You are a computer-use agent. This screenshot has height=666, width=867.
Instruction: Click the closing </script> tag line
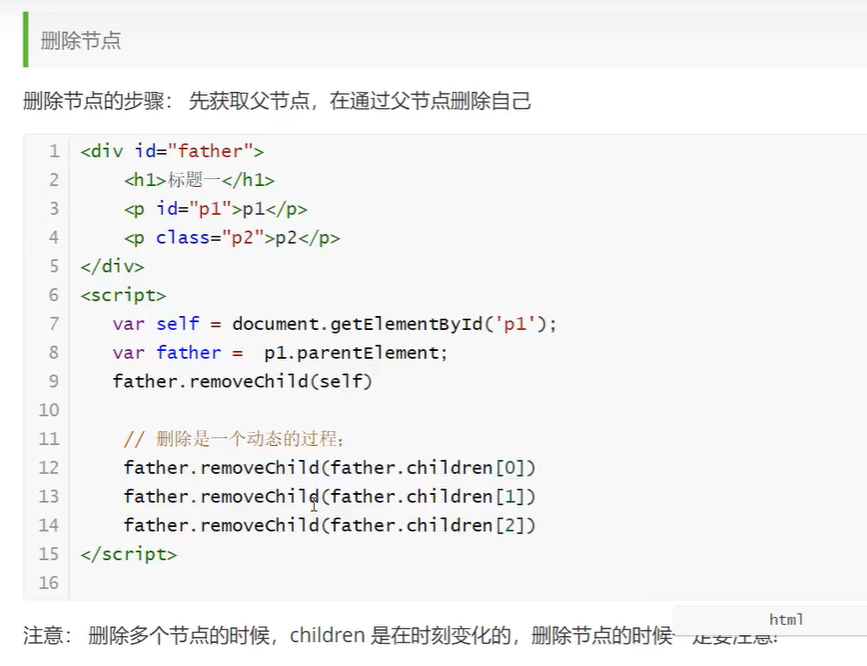(128, 554)
